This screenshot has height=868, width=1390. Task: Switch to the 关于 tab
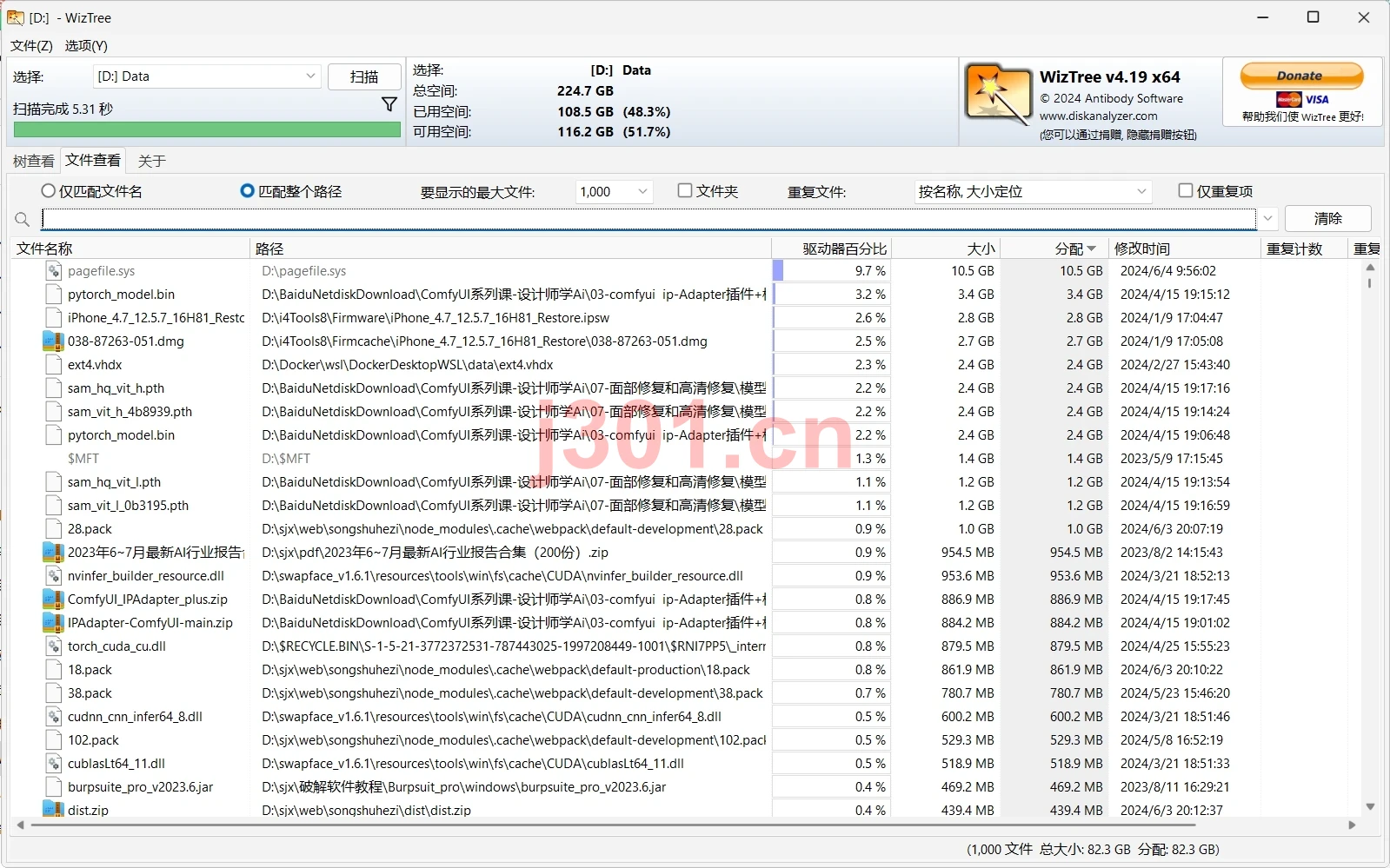(152, 161)
